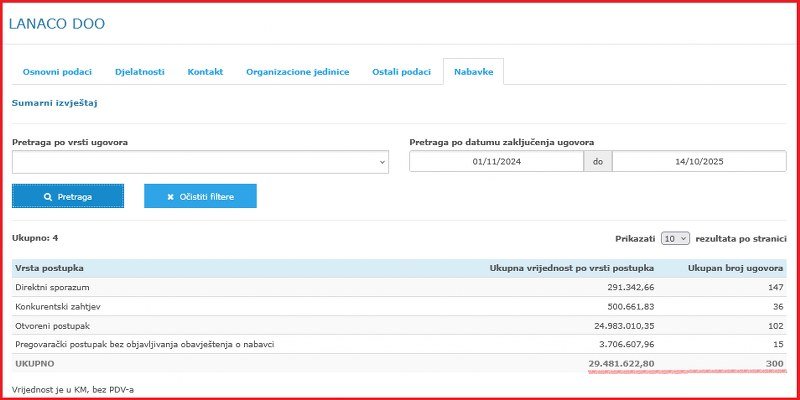Select the Nabavke tab
The width and height of the screenshot is (800, 400).
[x=473, y=73]
